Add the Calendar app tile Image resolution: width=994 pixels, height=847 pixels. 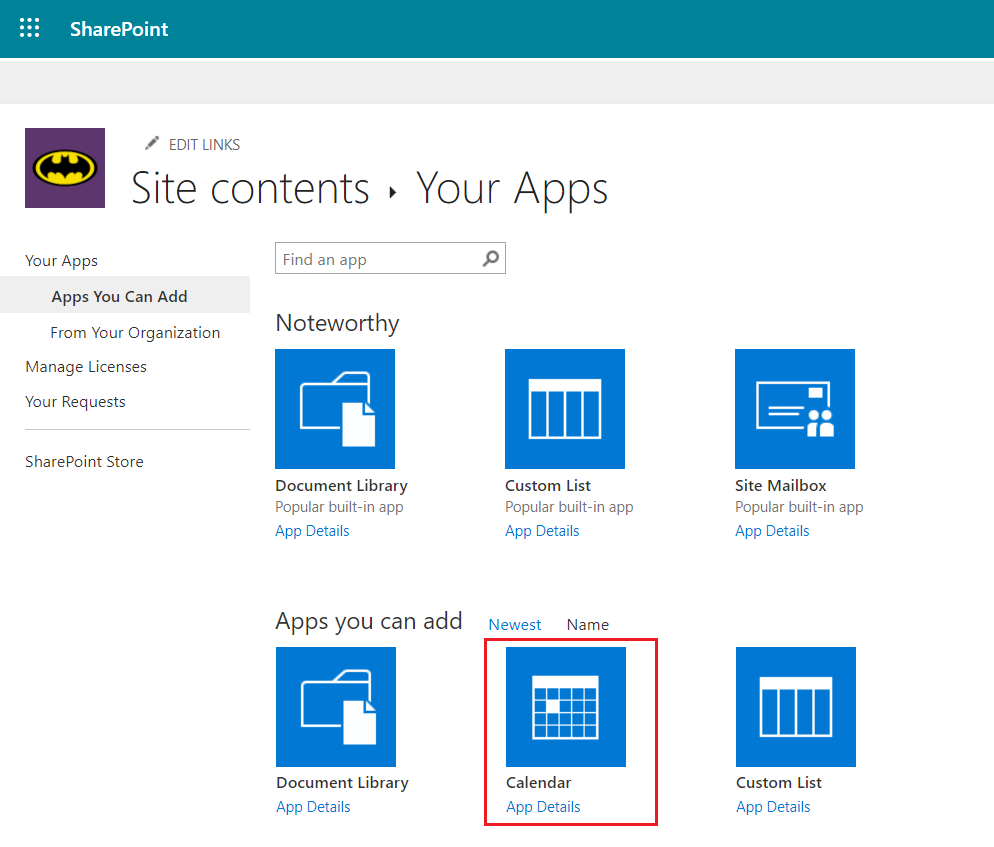coord(566,707)
